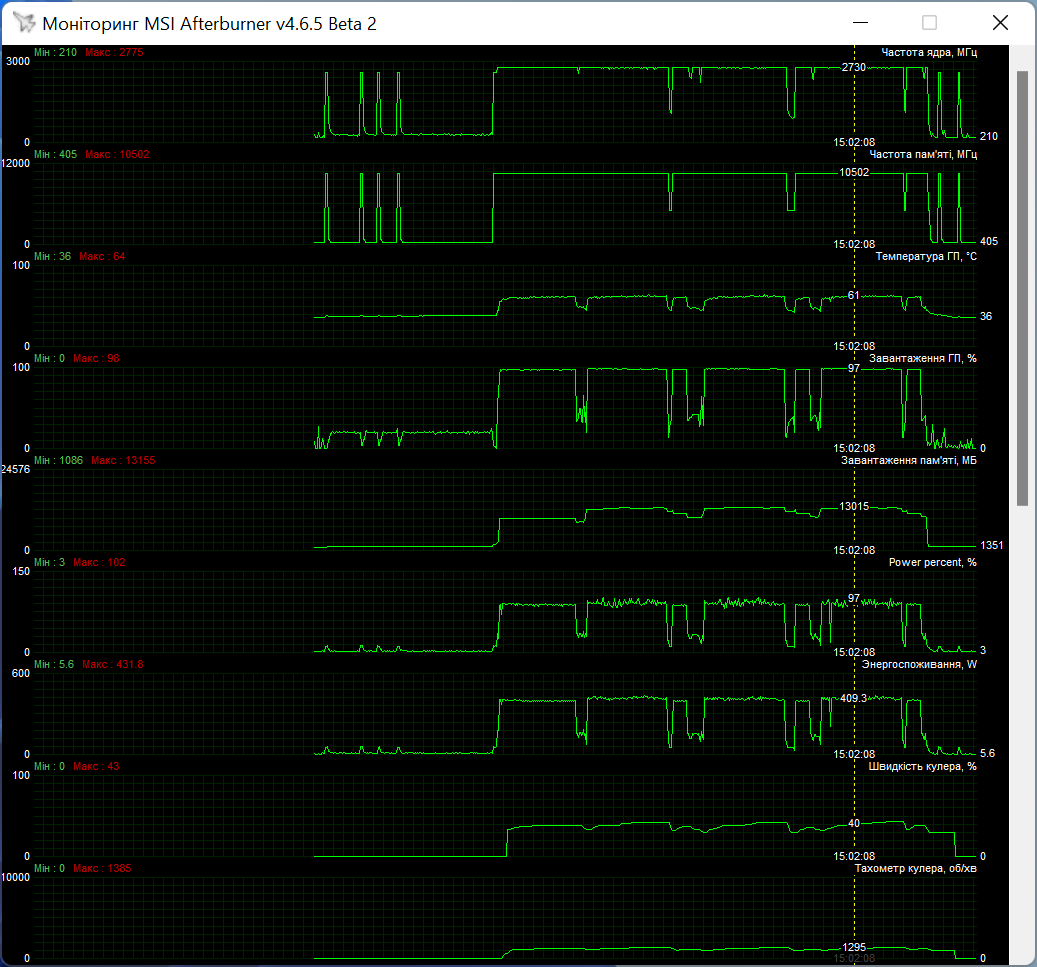Click the current value 405 of memory clock

tap(989, 241)
